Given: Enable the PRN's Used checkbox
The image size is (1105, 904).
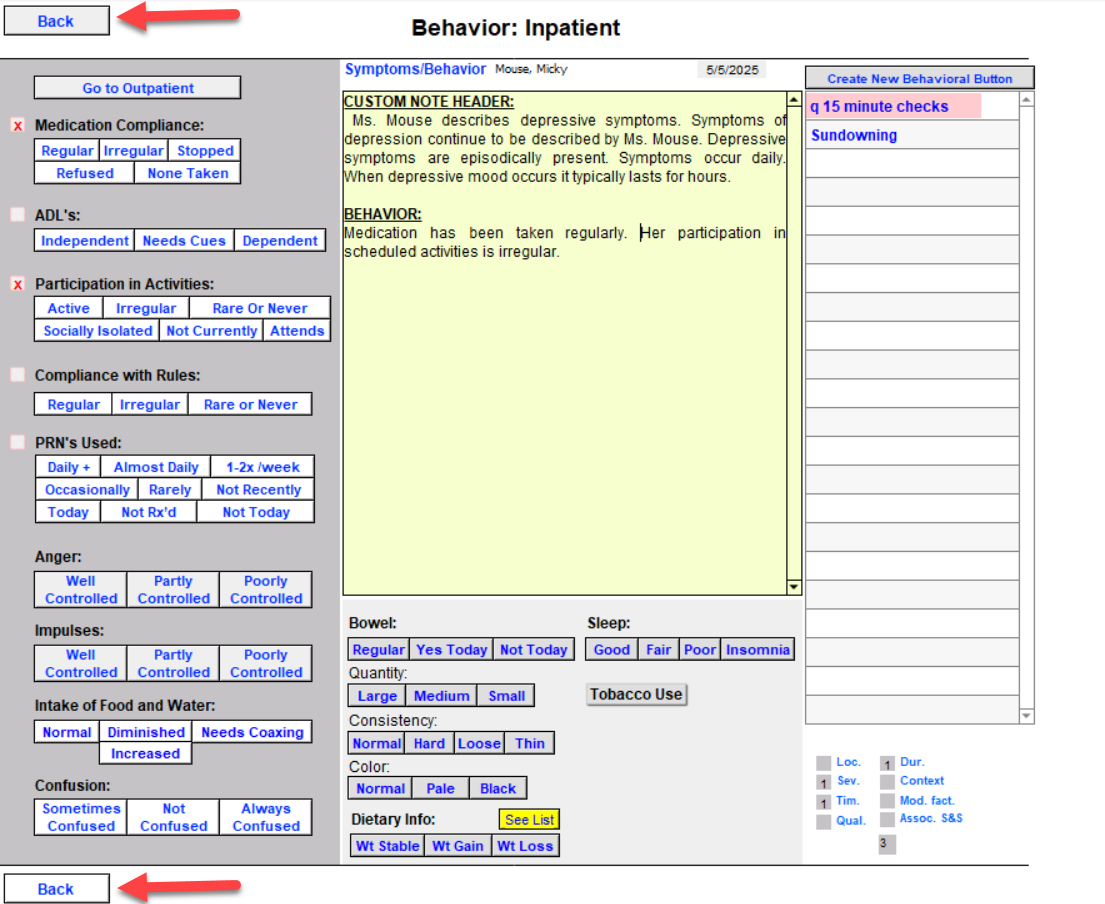Looking at the screenshot, I should coord(18,442).
